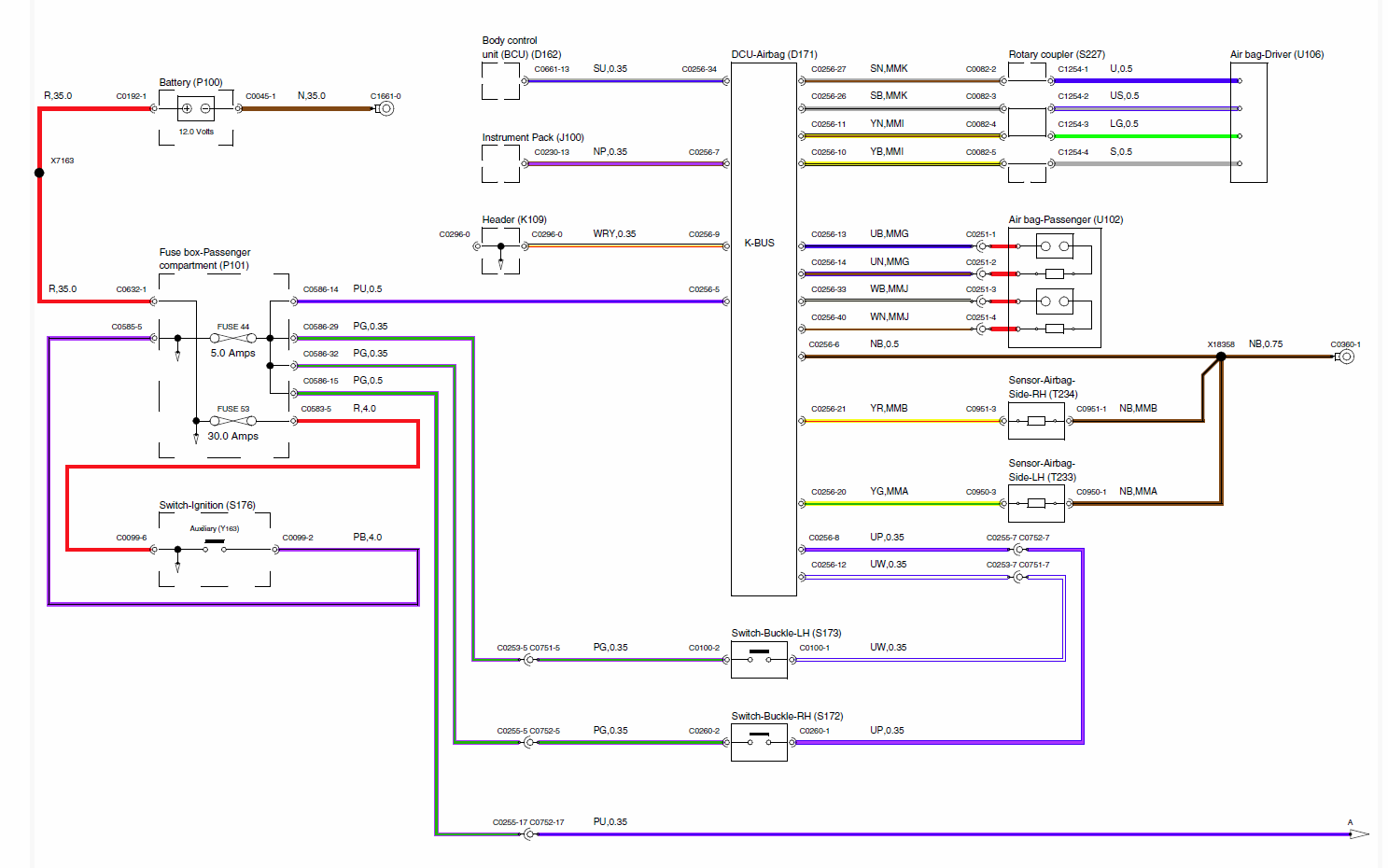Click the C0099-2 pin label
The image size is (1388, 868).
click(298, 538)
